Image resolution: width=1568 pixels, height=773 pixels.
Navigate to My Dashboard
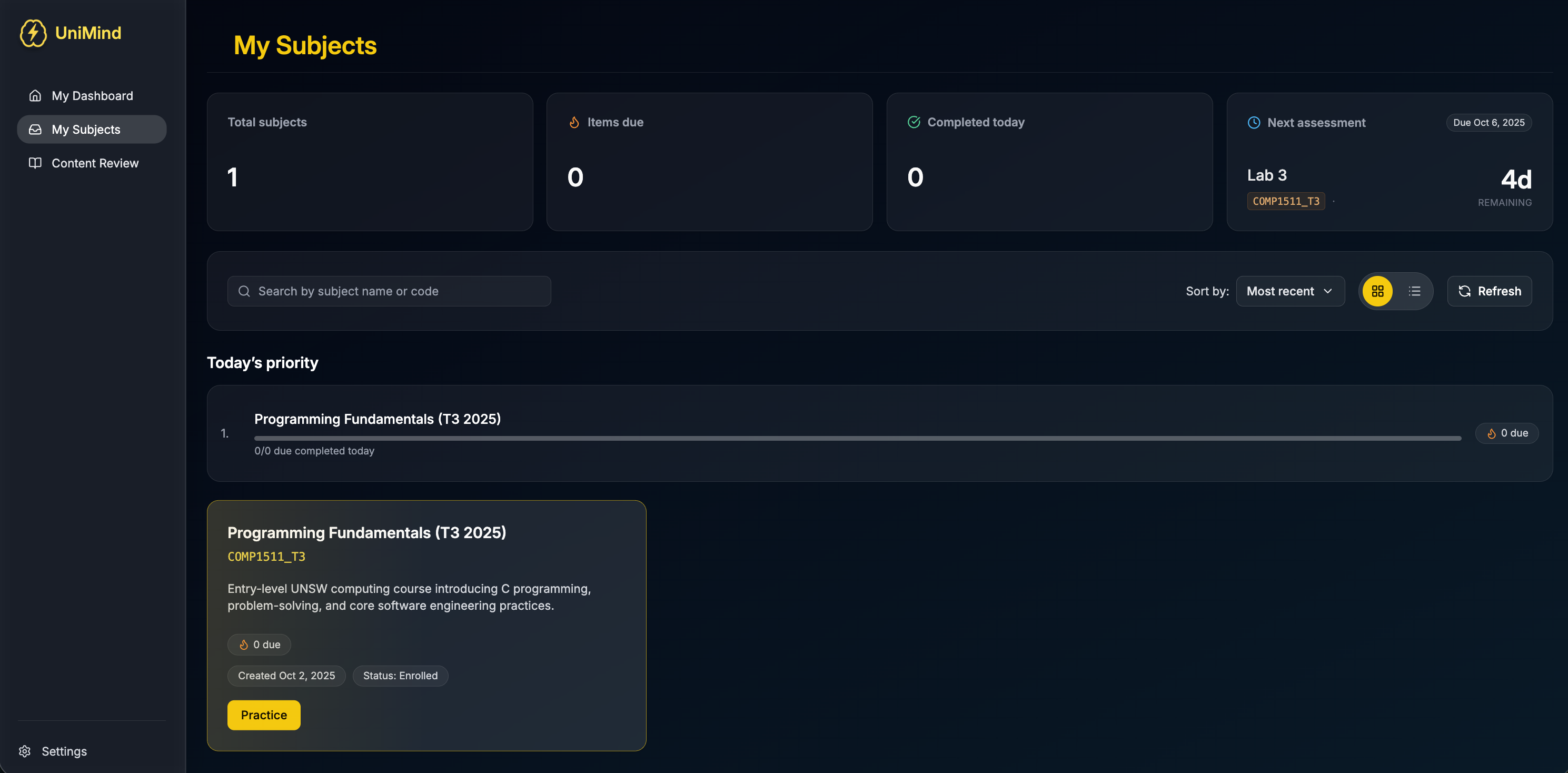tap(92, 95)
